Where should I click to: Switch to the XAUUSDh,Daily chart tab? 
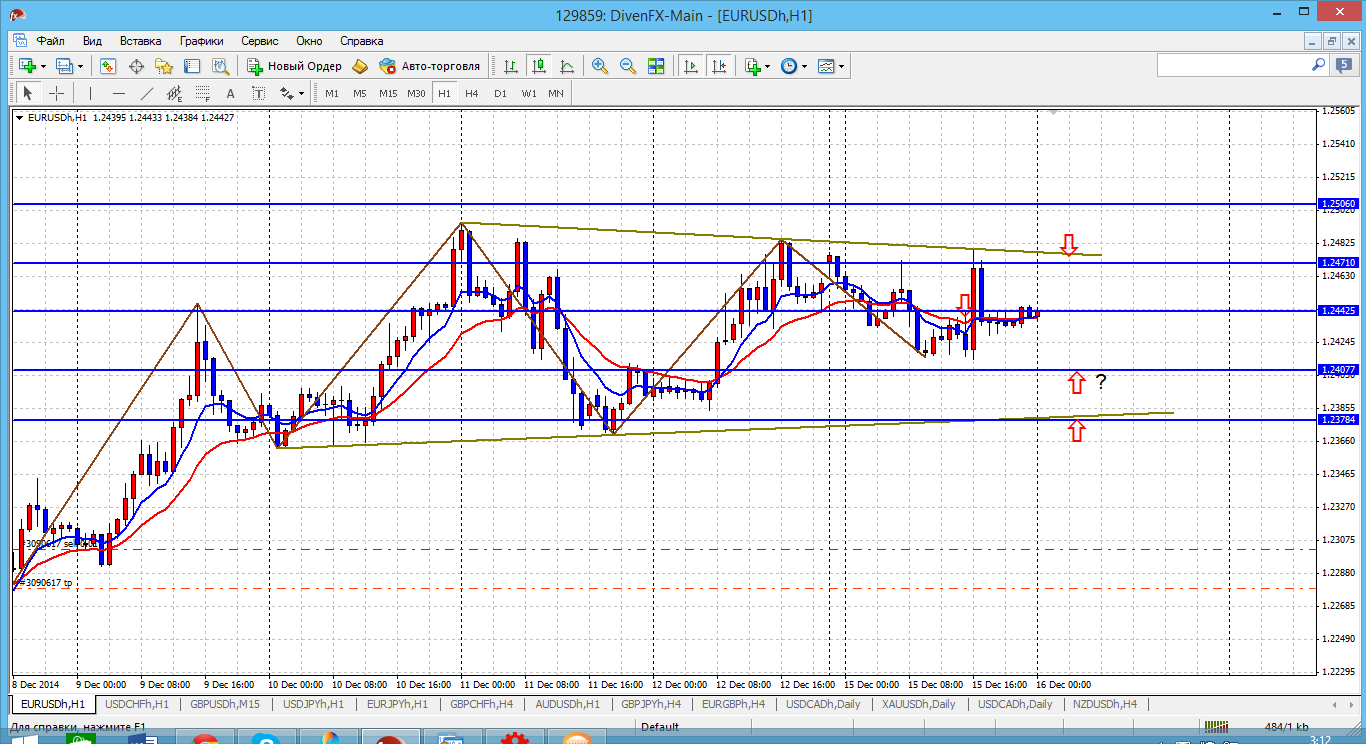pos(918,704)
